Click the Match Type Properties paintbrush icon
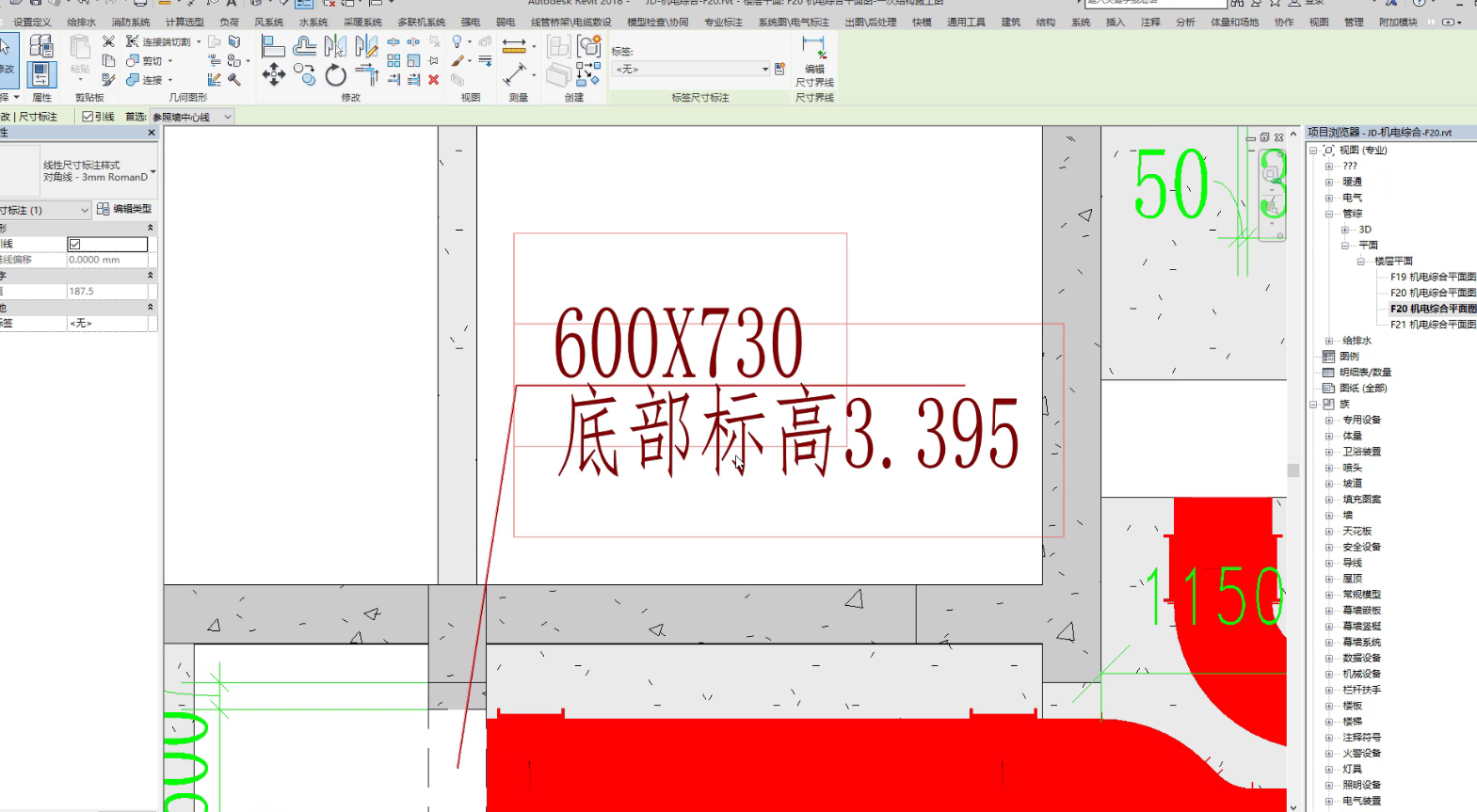Screen dimensions: 1477x812 tap(108, 80)
